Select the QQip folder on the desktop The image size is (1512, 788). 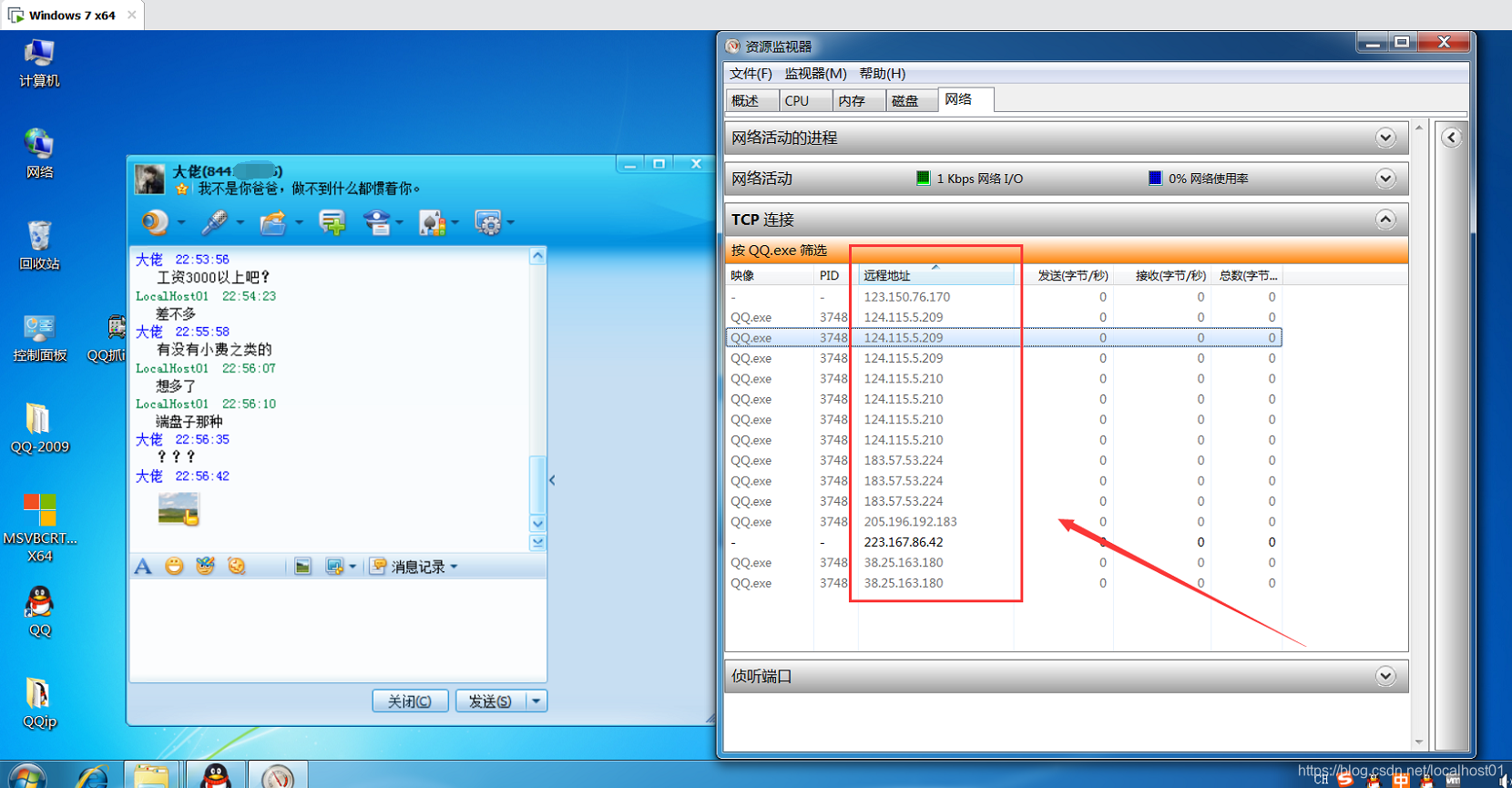[x=39, y=703]
